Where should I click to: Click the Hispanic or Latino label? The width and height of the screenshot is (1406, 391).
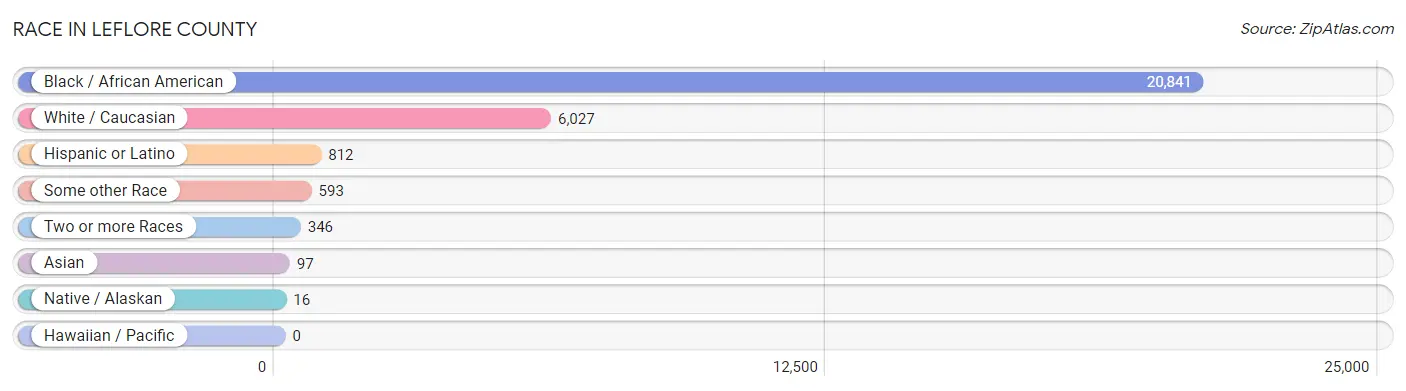109,154
